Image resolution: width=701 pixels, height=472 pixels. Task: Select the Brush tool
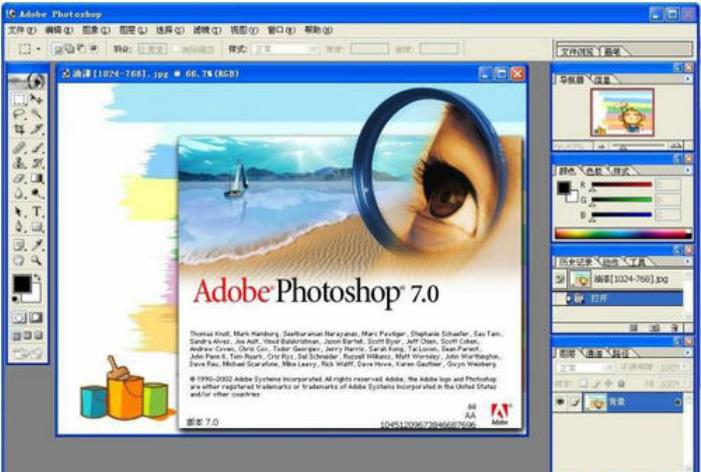point(37,147)
